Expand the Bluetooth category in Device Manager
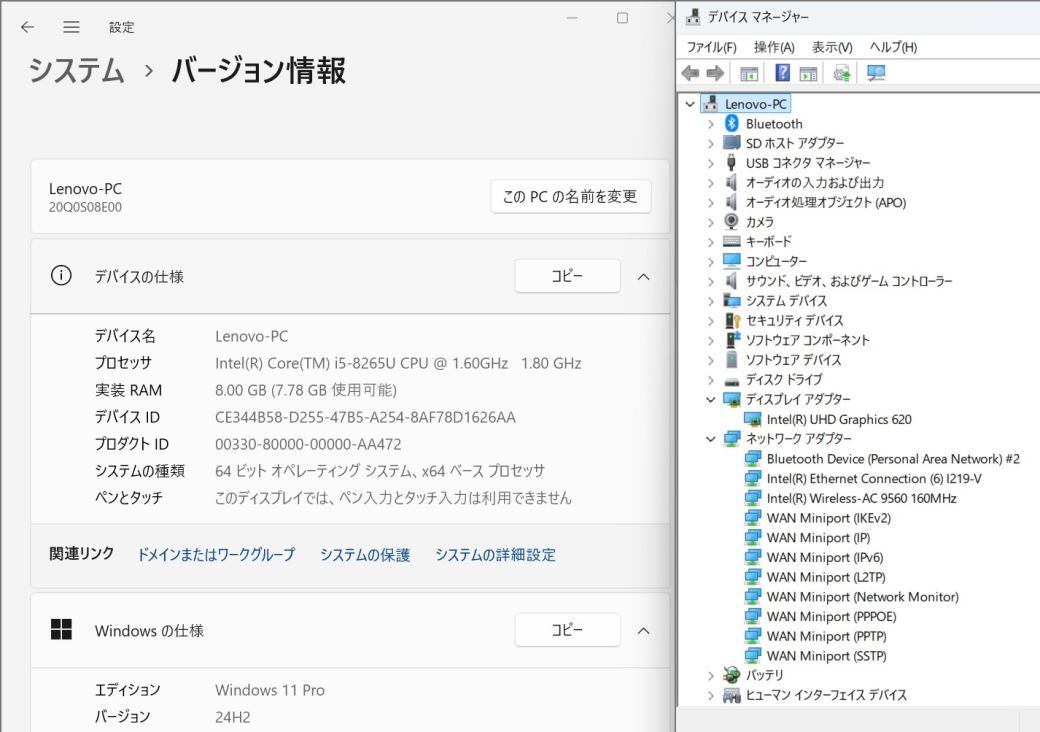The image size is (1040, 732). pos(711,123)
